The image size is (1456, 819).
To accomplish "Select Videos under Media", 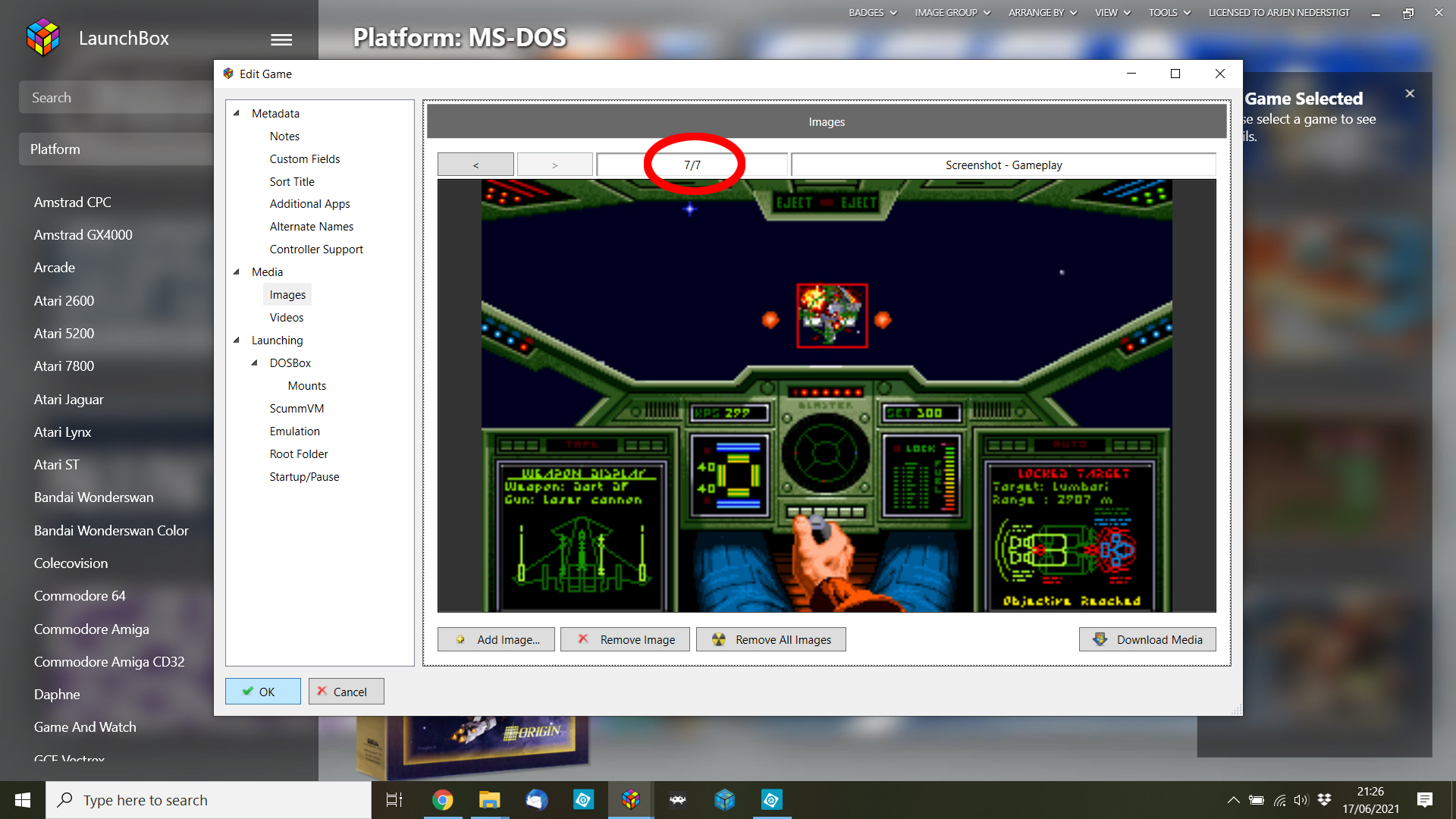I will (x=287, y=317).
